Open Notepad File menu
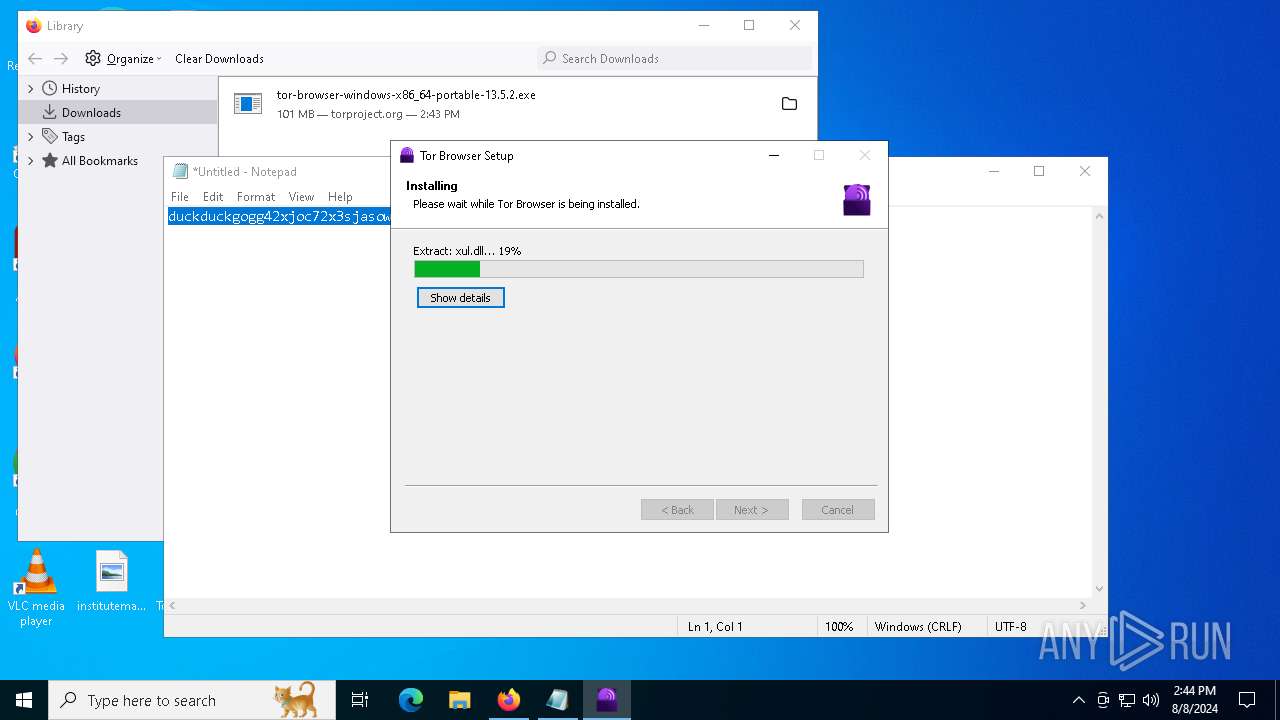The image size is (1280, 720). pyautogui.click(x=180, y=197)
